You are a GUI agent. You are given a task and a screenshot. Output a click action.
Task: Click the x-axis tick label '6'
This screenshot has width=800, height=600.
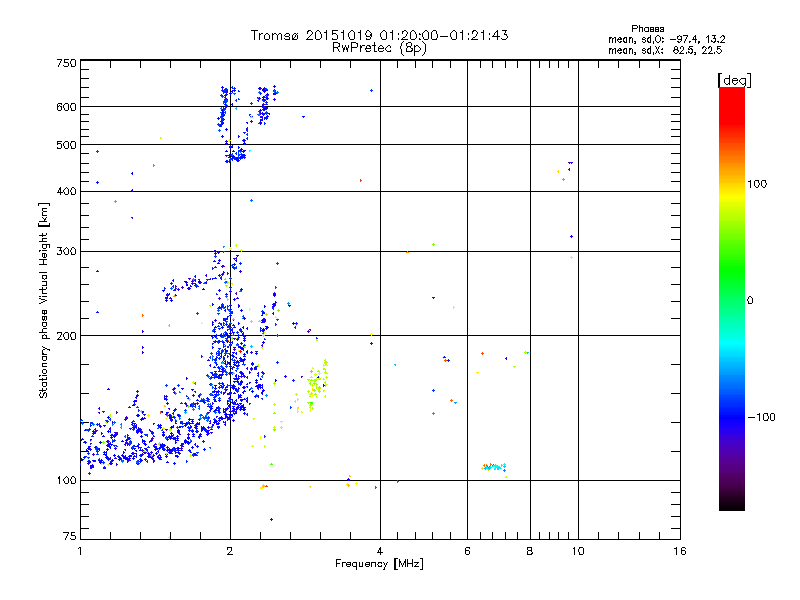[467, 551]
